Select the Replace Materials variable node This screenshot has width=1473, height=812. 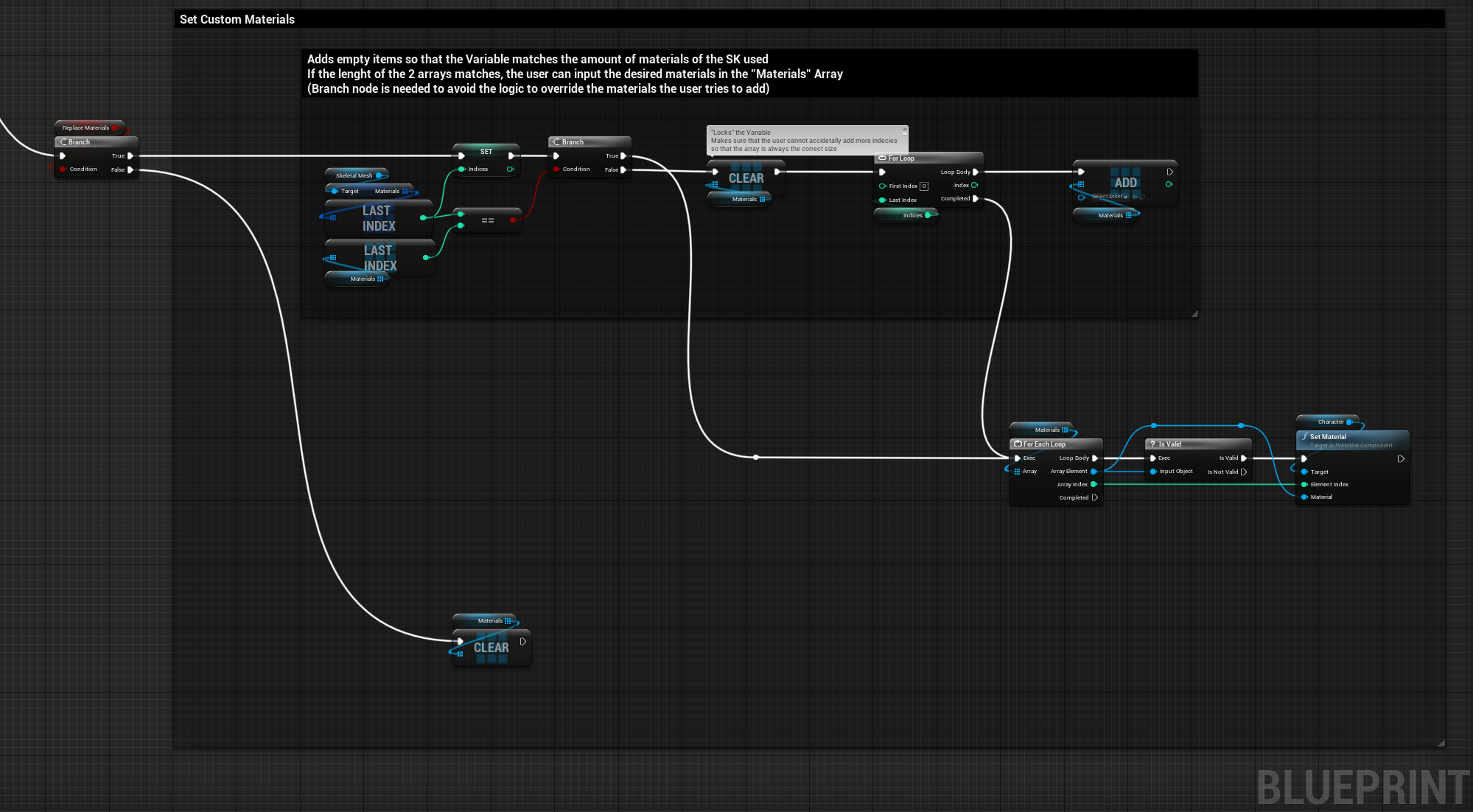pyautogui.click(x=89, y=127)
